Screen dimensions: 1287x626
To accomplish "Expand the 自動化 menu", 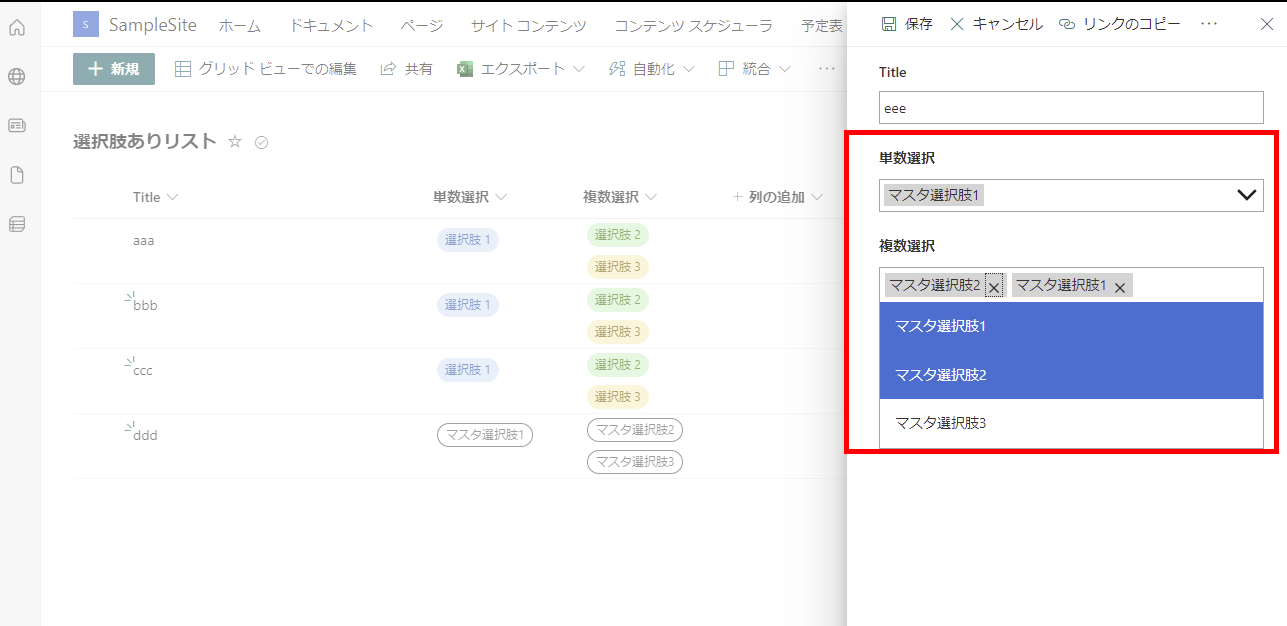I will tap(651, 69).
